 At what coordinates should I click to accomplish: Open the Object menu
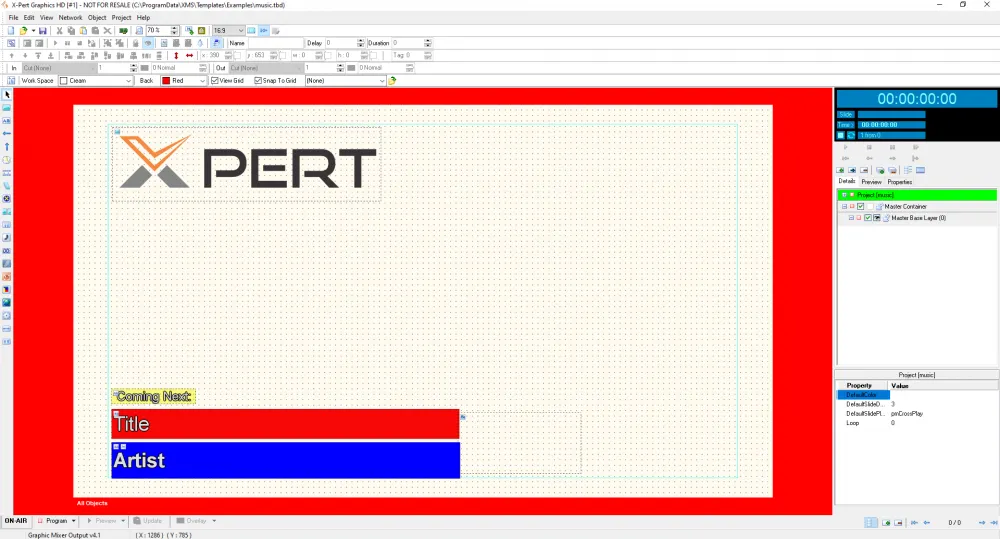click(x=97, y=18)
